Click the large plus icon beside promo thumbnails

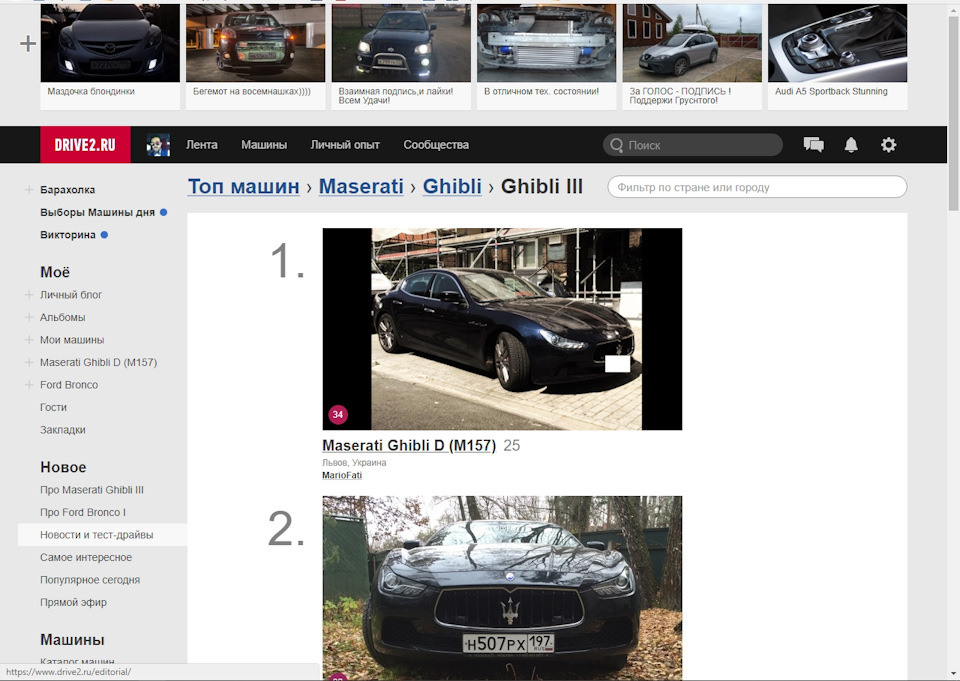click(28, 43)
